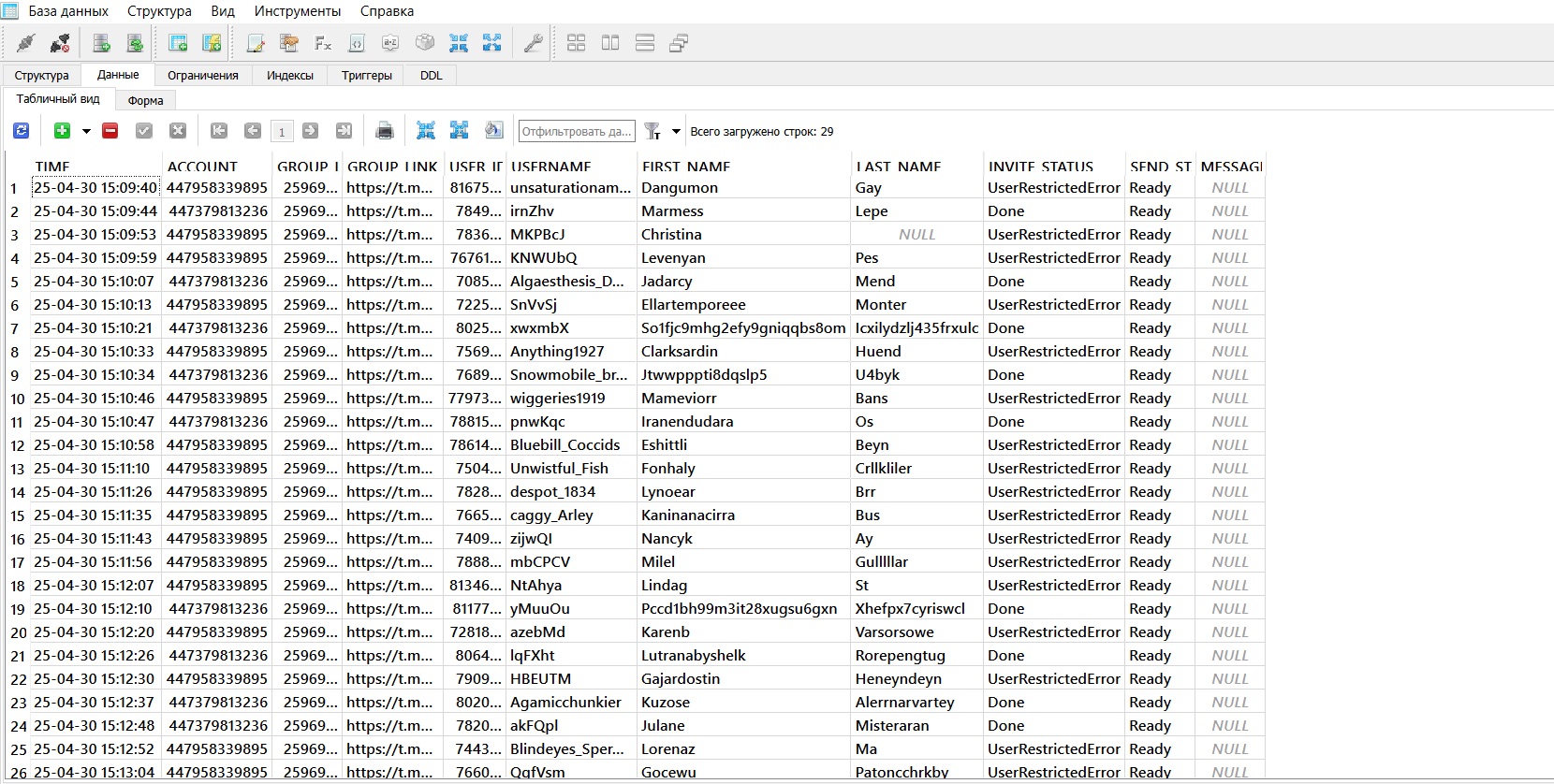Viewport: 1554px width, 784px height.
Task: Click the page number field
Action: [x=282, y=132]
